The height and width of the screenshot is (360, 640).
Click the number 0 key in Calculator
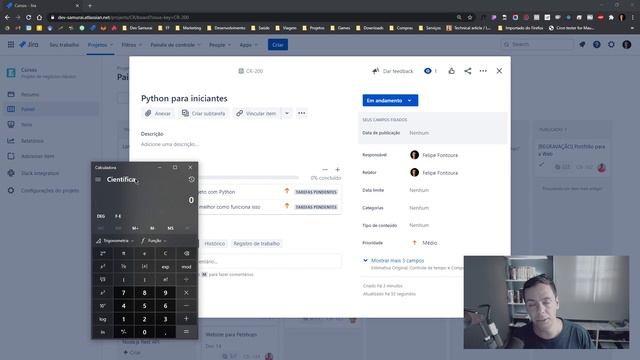144,332
